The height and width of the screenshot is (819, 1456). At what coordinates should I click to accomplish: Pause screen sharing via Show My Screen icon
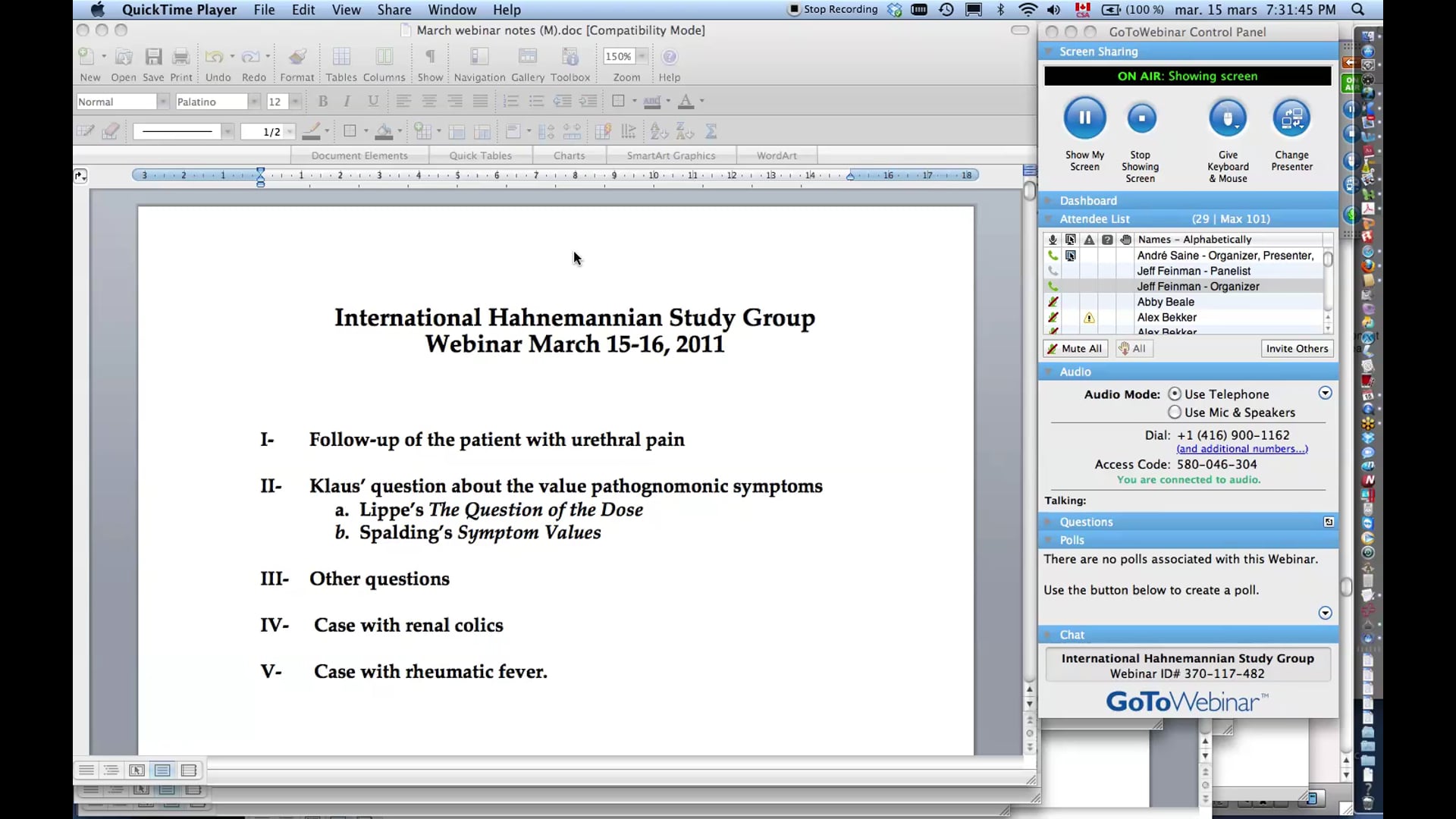1084,118
